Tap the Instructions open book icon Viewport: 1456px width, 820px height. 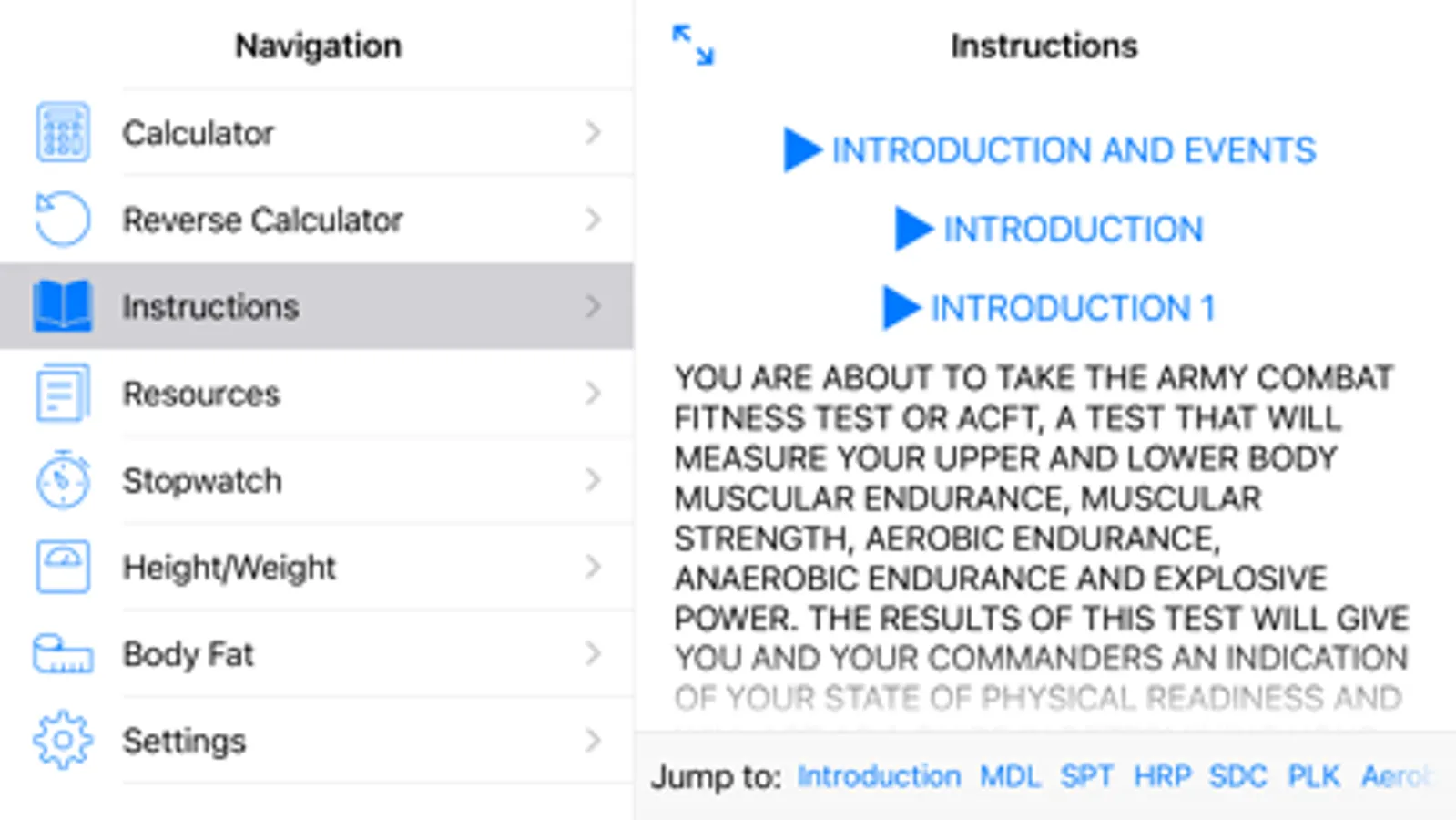(x=63, y=306)
